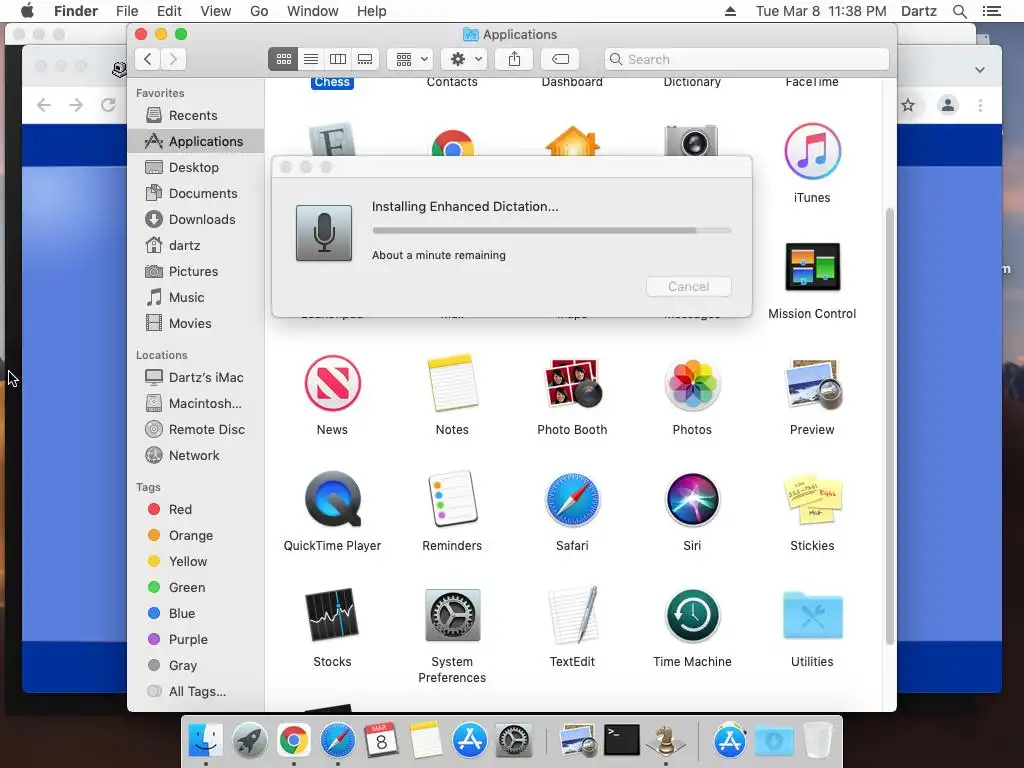Open Downloads in the sidebar
This screenshot has height=768, width=1024.
coord(196,219)
